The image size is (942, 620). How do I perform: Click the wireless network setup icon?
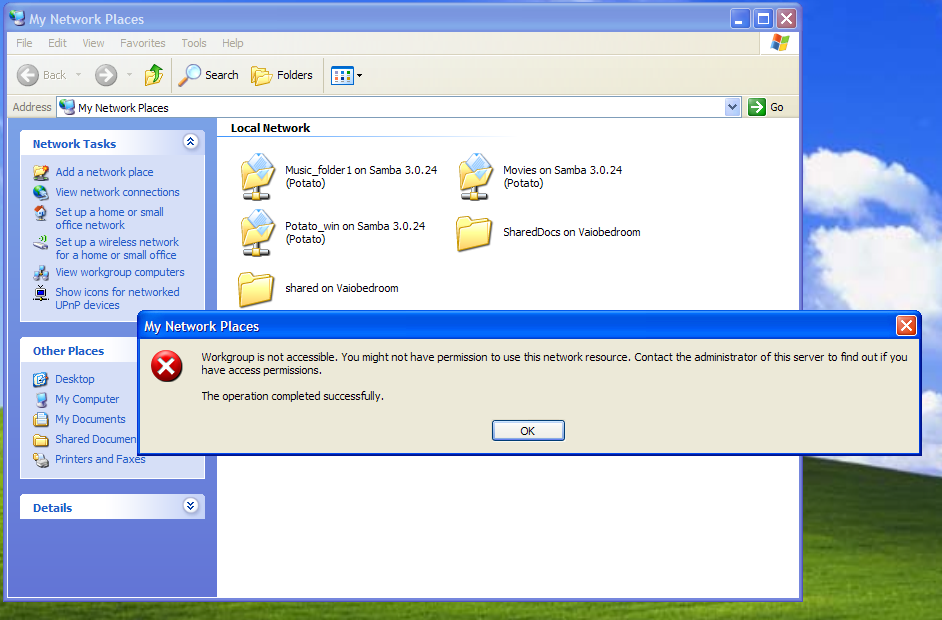41,243
